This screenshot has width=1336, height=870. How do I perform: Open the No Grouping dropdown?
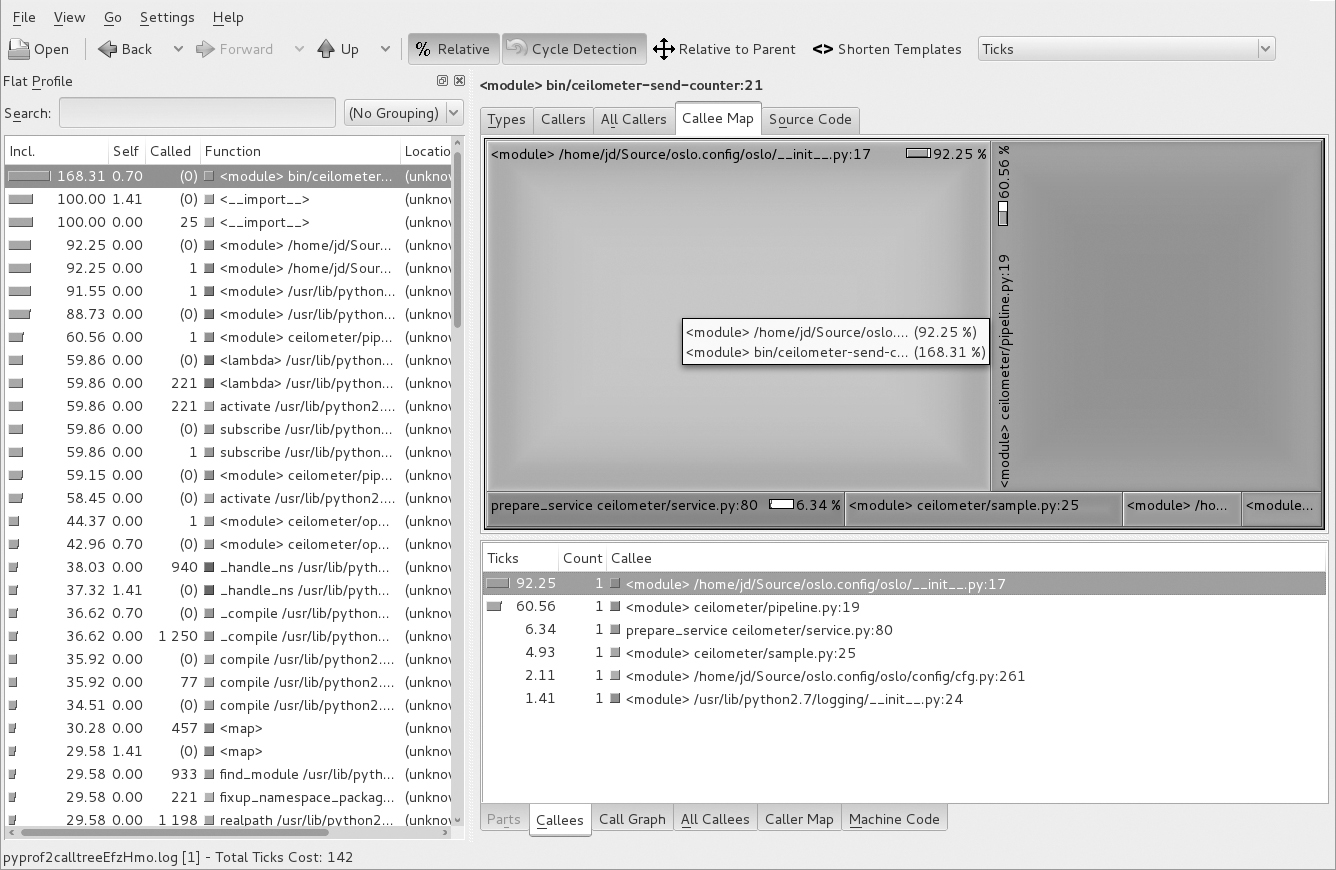pos(403,113)
